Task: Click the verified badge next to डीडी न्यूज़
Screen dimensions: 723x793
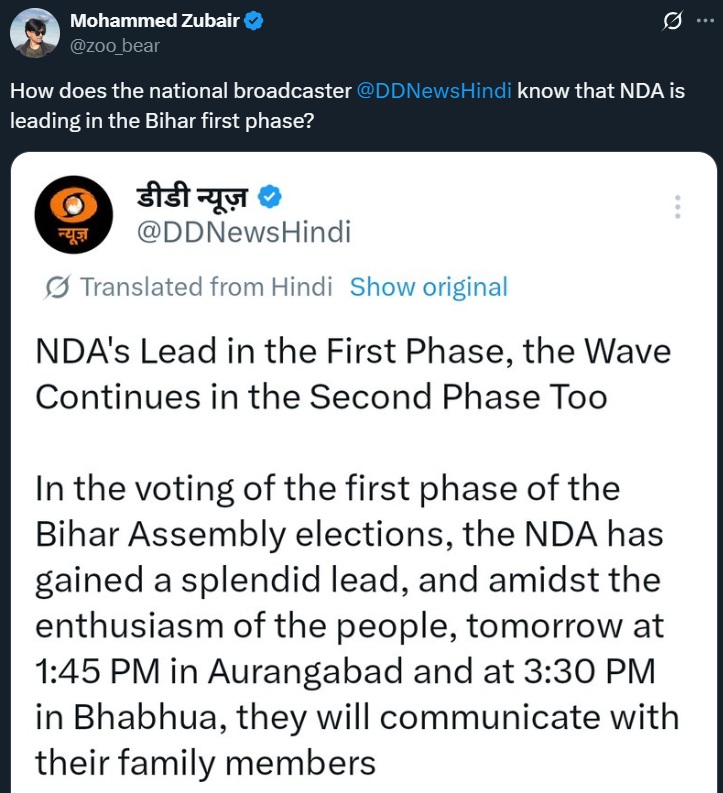Action: coord(270,196)
